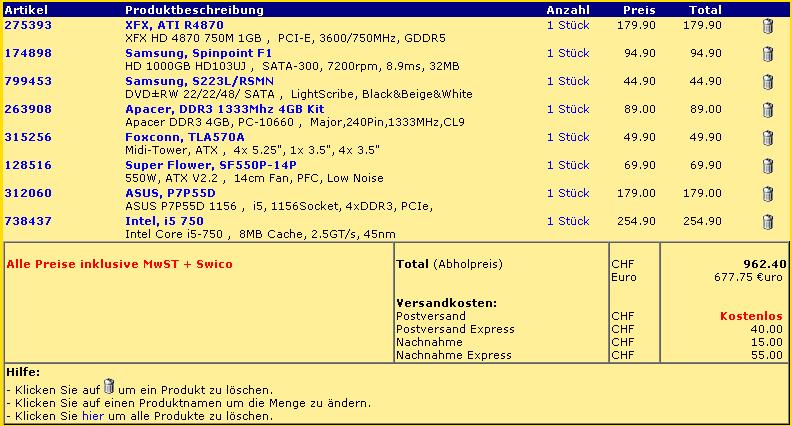The height and width of the screenshot is (426, 792).
Task: Click '1 Stück' quantity for Samsung S223L/RSMN
Action: click(x=568, y=81)
